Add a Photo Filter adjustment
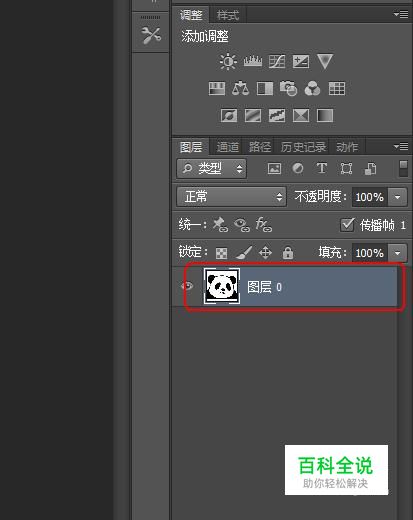This screenshot has width=413, height=520. tap(288, 89)
